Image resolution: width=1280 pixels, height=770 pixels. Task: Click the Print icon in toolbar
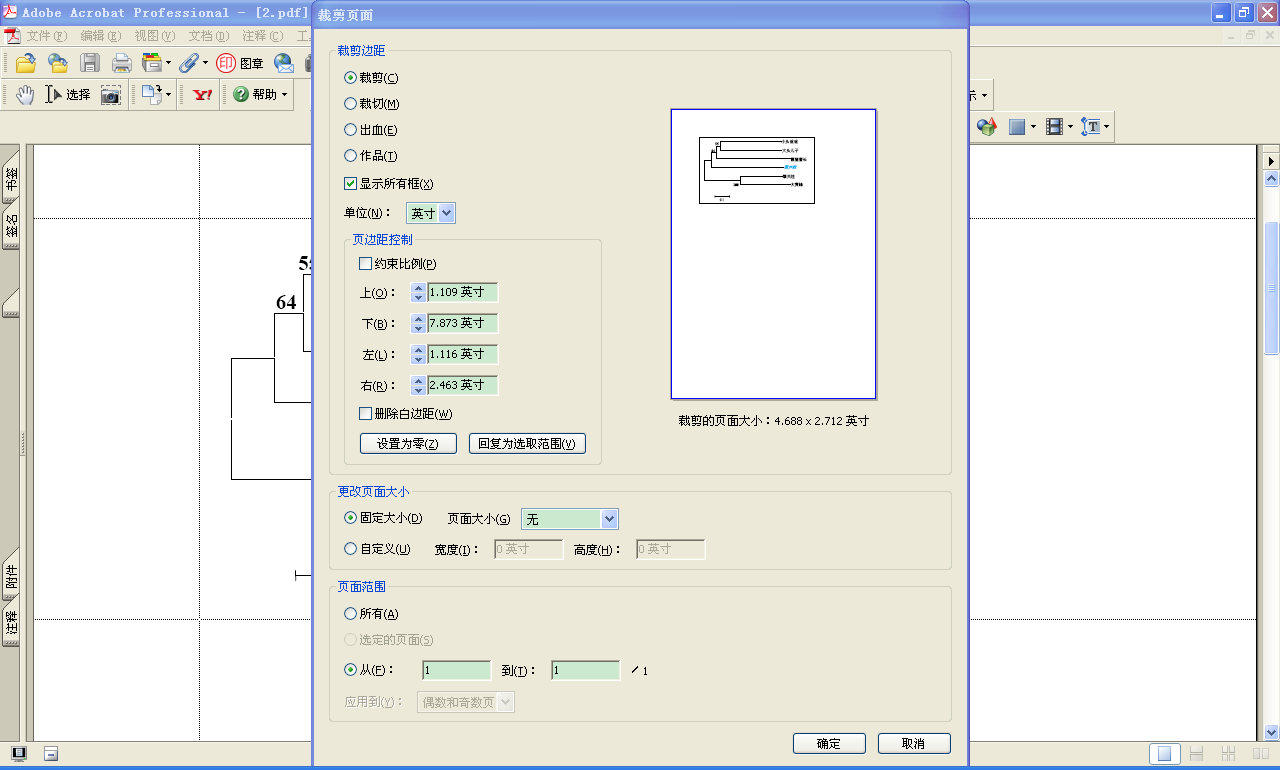(x=122, y=63)
